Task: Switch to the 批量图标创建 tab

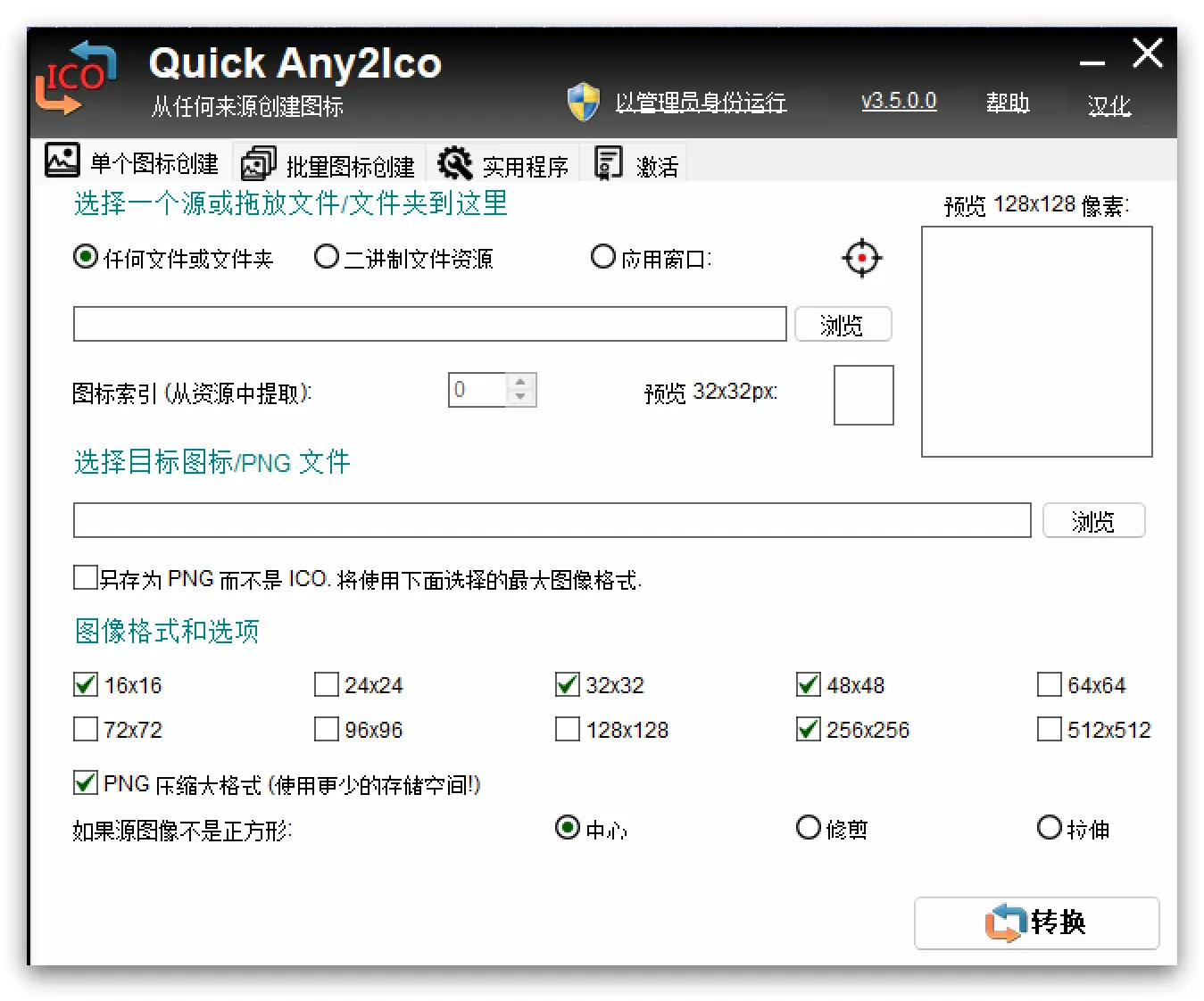Action: pyautogui.click(x=328, y=164)
